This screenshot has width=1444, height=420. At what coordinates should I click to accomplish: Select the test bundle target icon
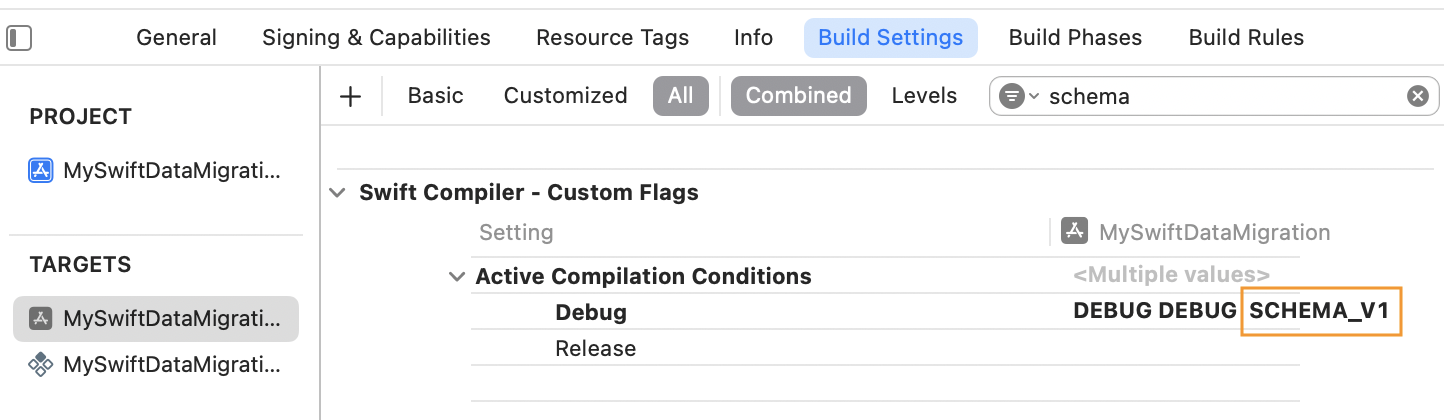pyautogui.click(x=41, y=364)
